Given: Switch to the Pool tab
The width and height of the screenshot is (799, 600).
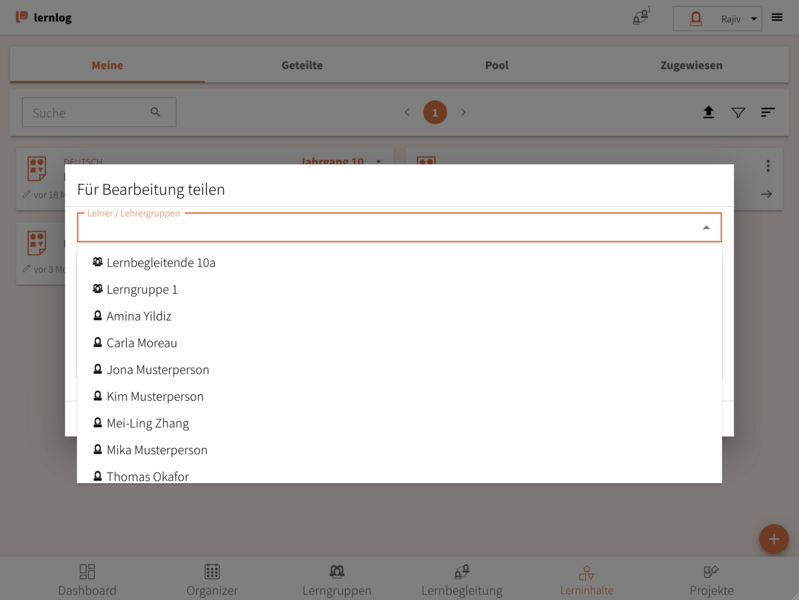Looking at the screenshot, I should [x=497, y=65].
